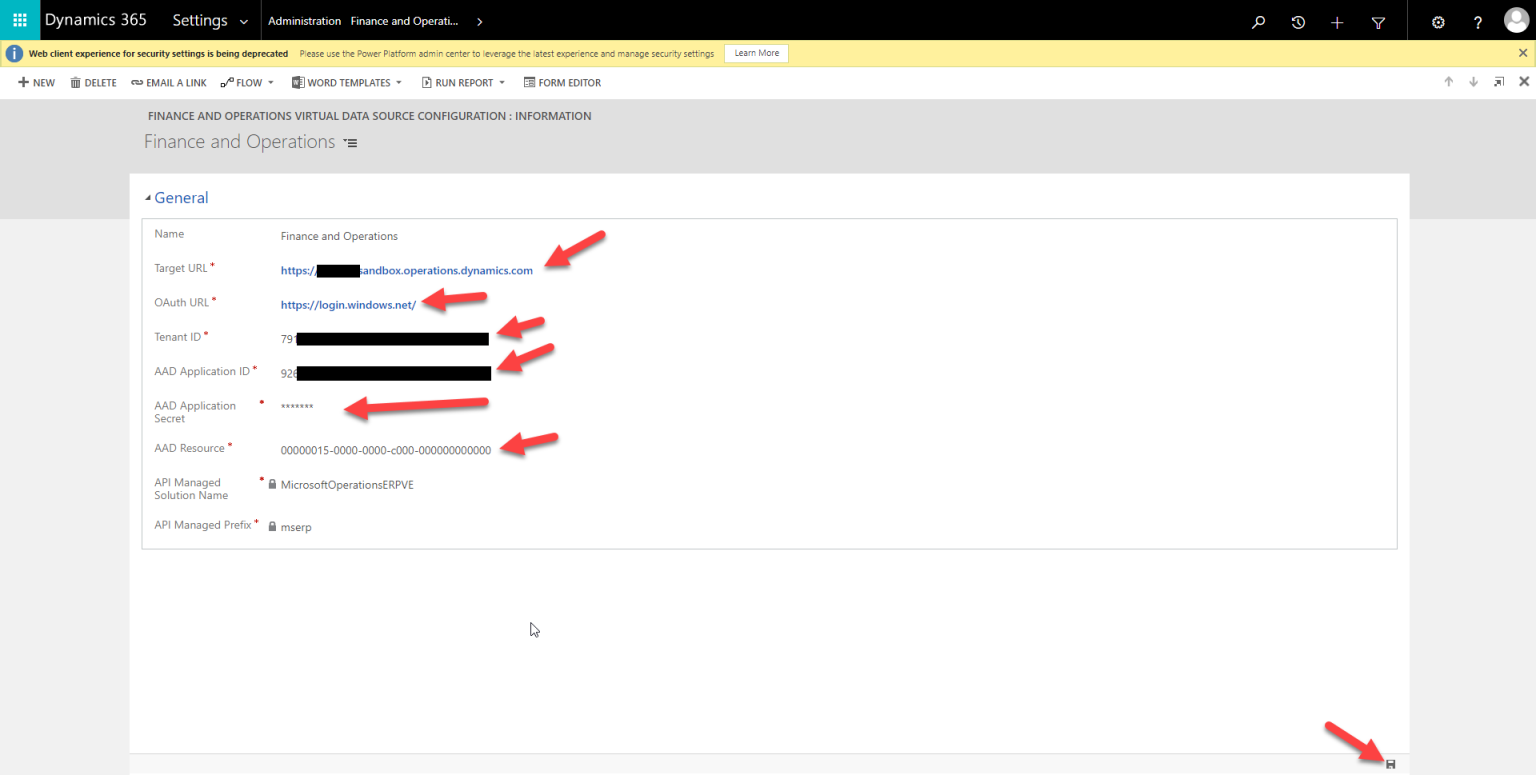Close the form with X icon
Viewport: 1536px width, 775px height.
tap(1524, 82)
